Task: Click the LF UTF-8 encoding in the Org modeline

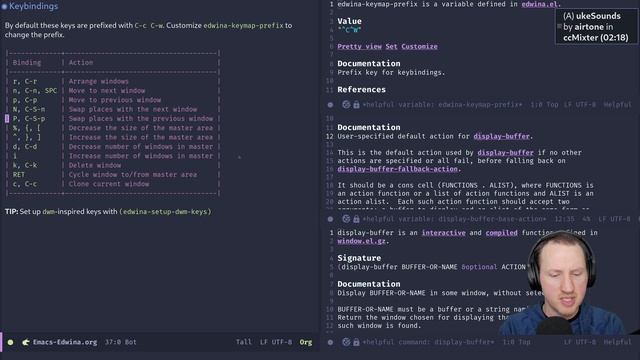Action: coord(276,342)
